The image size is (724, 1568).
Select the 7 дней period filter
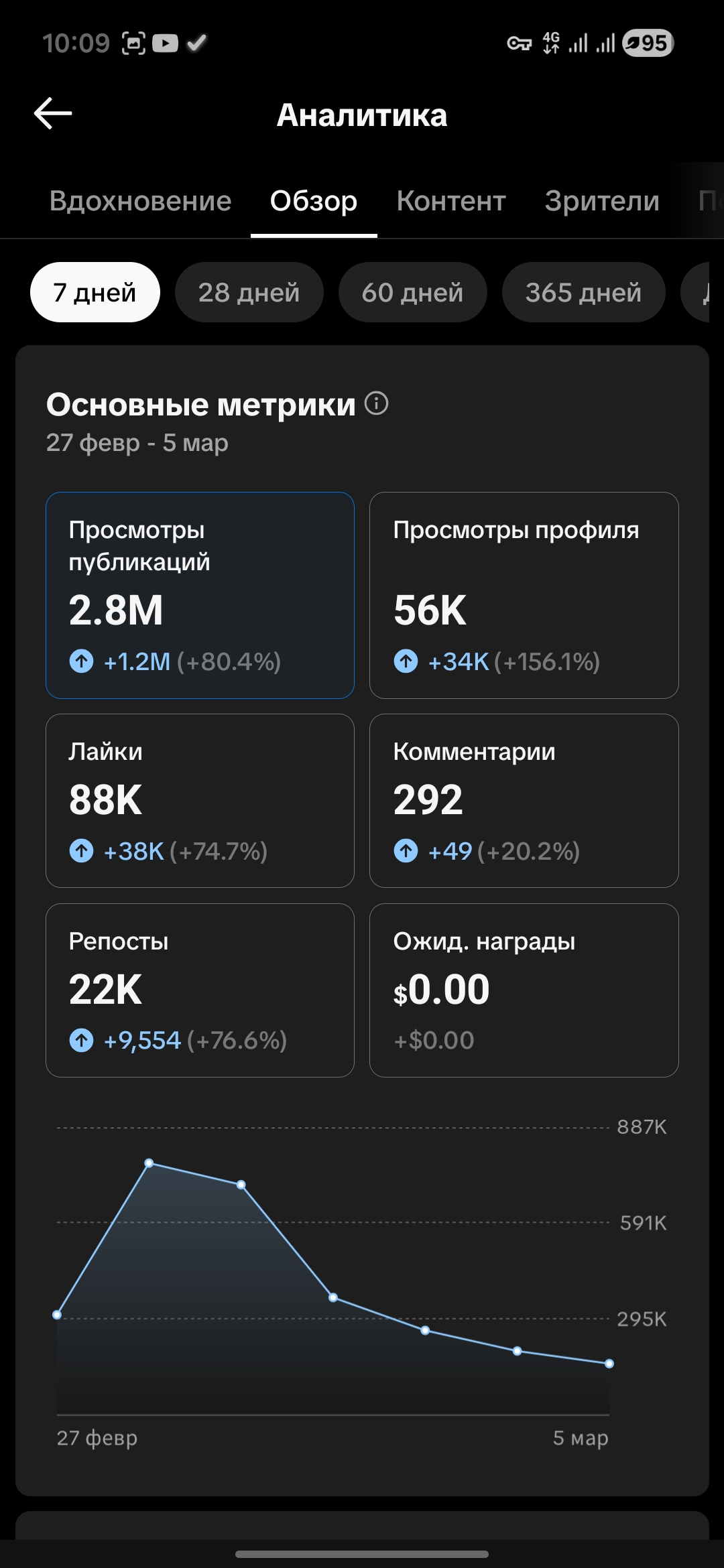click(95, 292)
